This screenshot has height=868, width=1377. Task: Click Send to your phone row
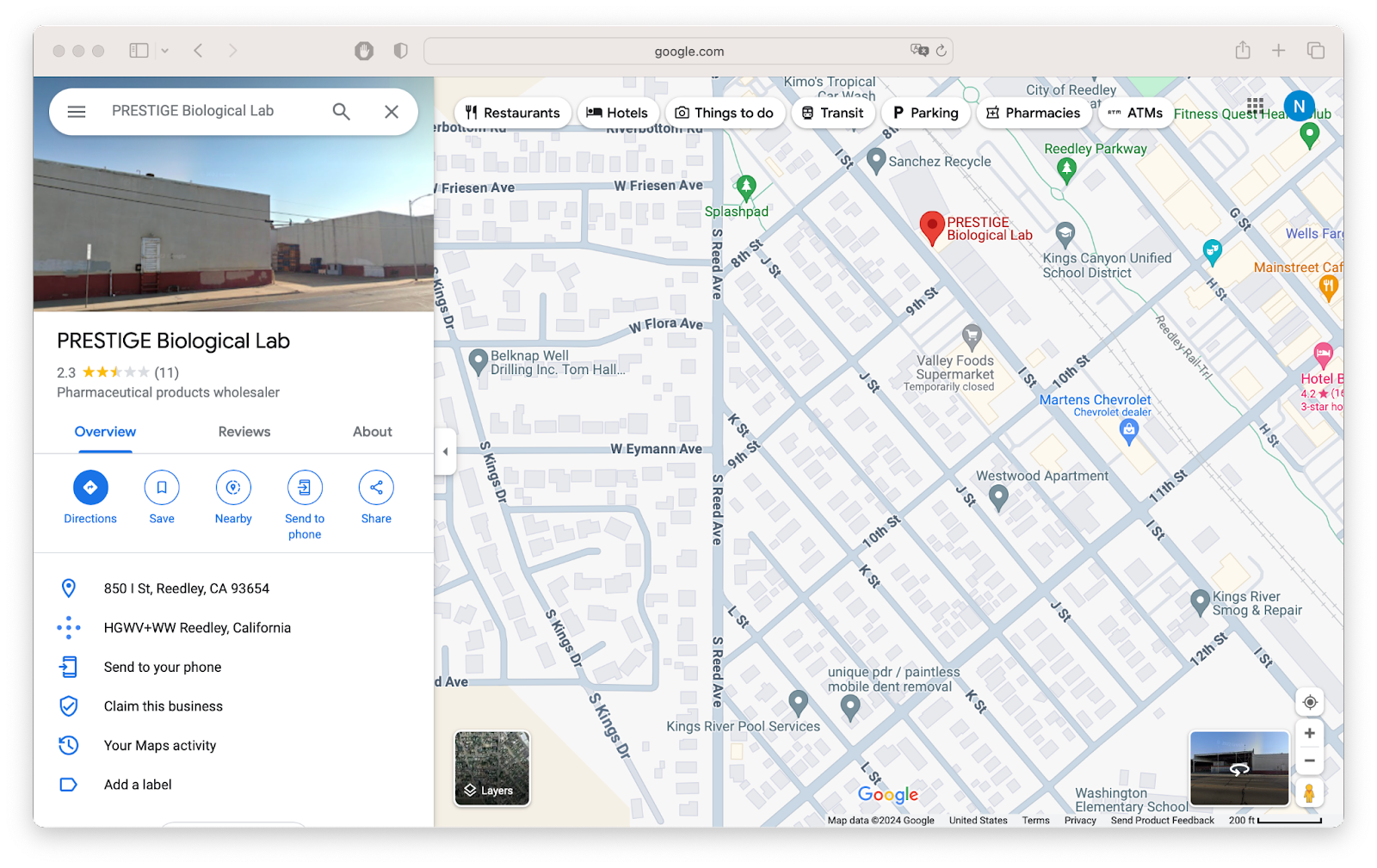point(233,667)
